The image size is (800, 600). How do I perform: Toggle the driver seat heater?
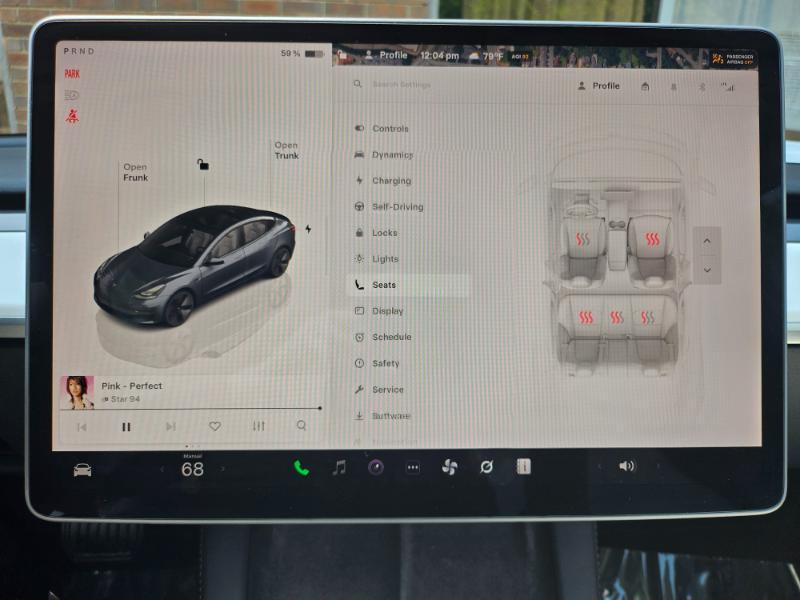coord(583,240)
